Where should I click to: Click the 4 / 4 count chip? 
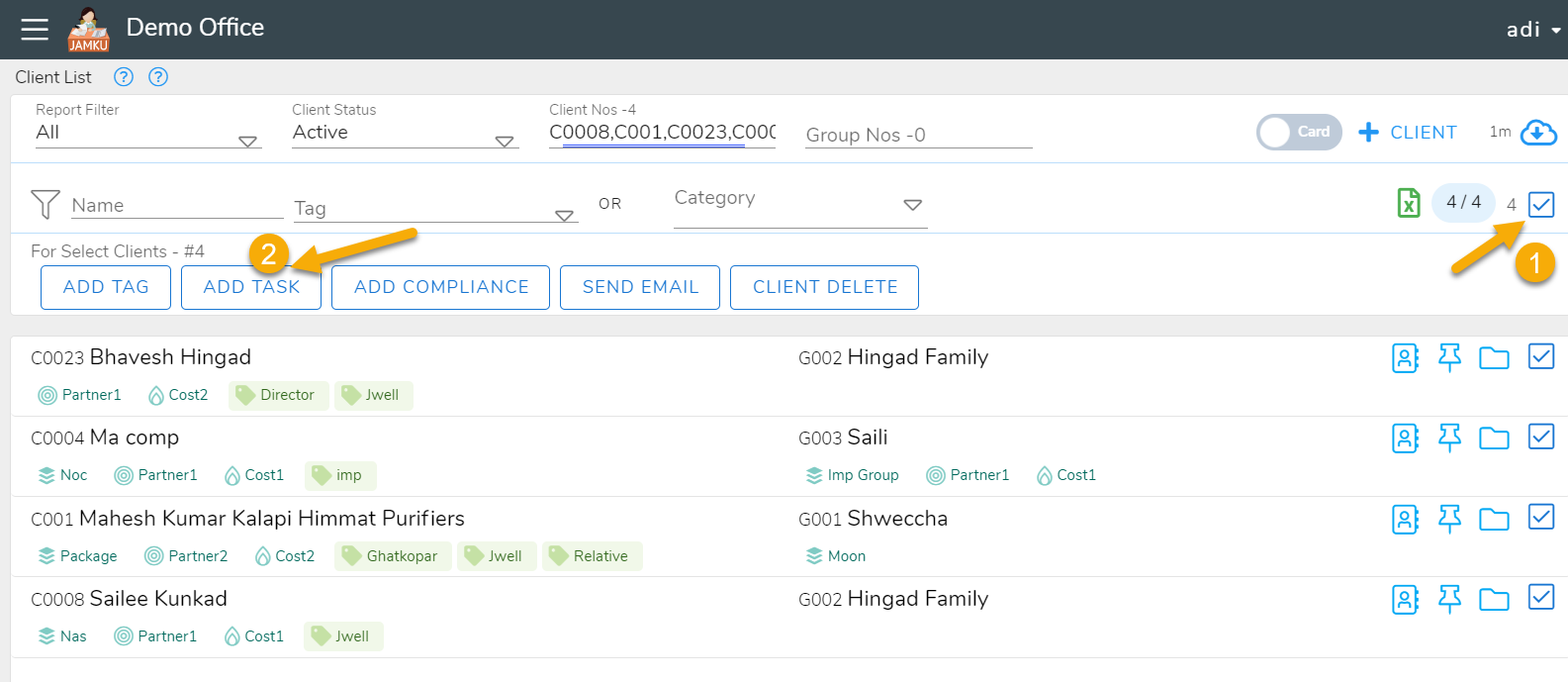pyautogui.click(x=1463, y=203)
